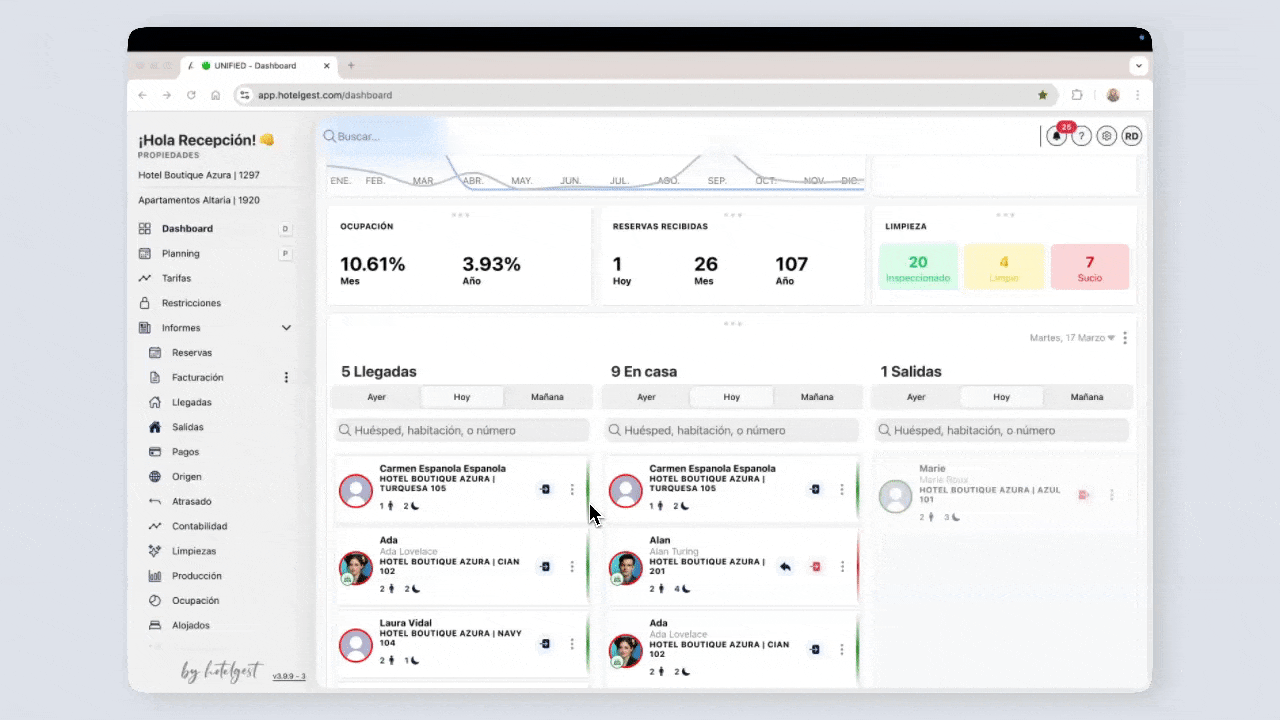Click the Llegadas guest search field
The height and width of the screenshot is (720, 1280).
coord(462,430)
